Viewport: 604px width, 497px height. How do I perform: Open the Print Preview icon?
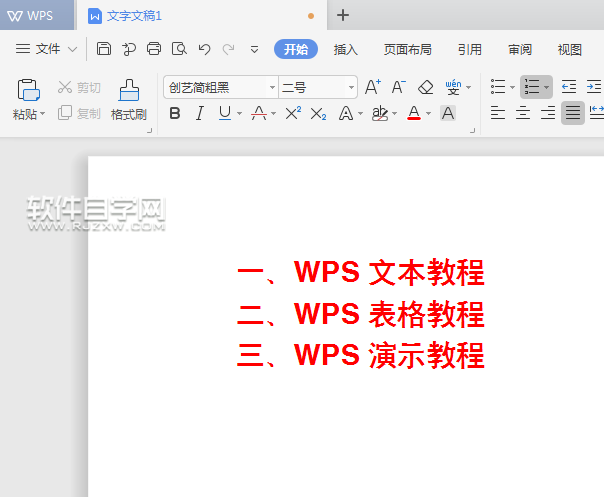(x=179, y=49)
